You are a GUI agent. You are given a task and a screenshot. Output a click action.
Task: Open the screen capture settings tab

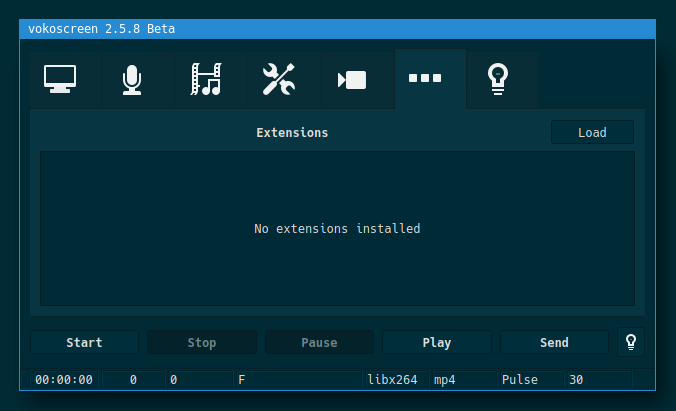coord(59,79)
